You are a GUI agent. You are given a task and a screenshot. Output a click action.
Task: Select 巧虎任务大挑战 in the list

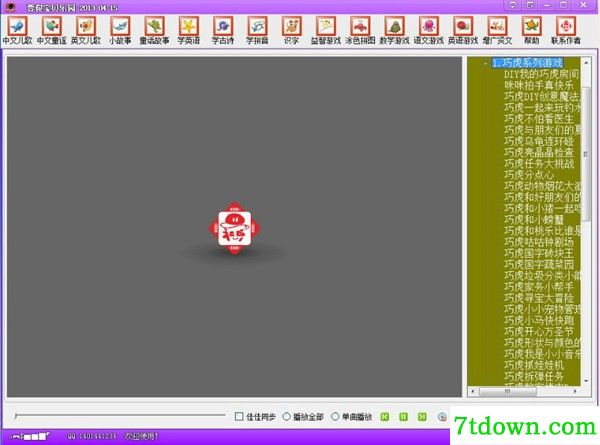539,163
